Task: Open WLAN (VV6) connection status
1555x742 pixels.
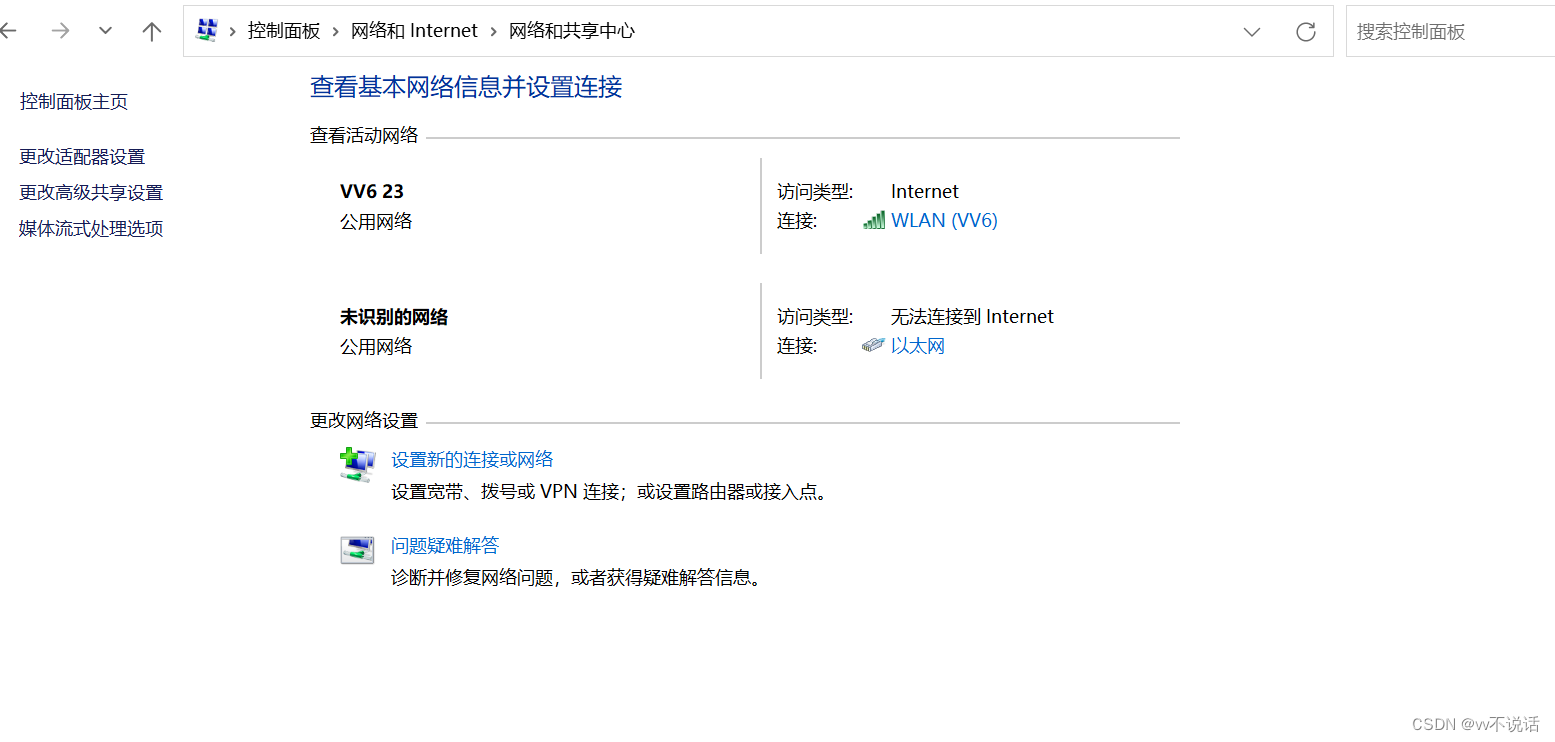Action: tap(944, 221)
